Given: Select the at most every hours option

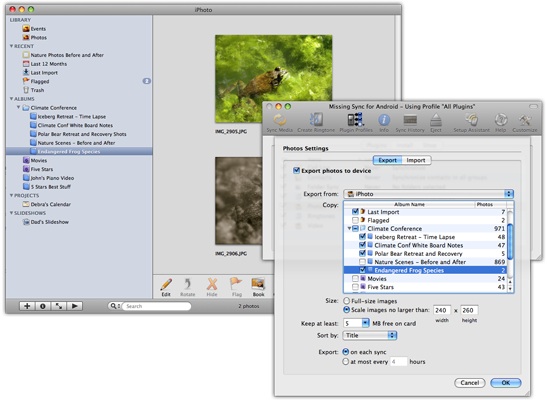Looking at the screenshot, I should [346, 362].
